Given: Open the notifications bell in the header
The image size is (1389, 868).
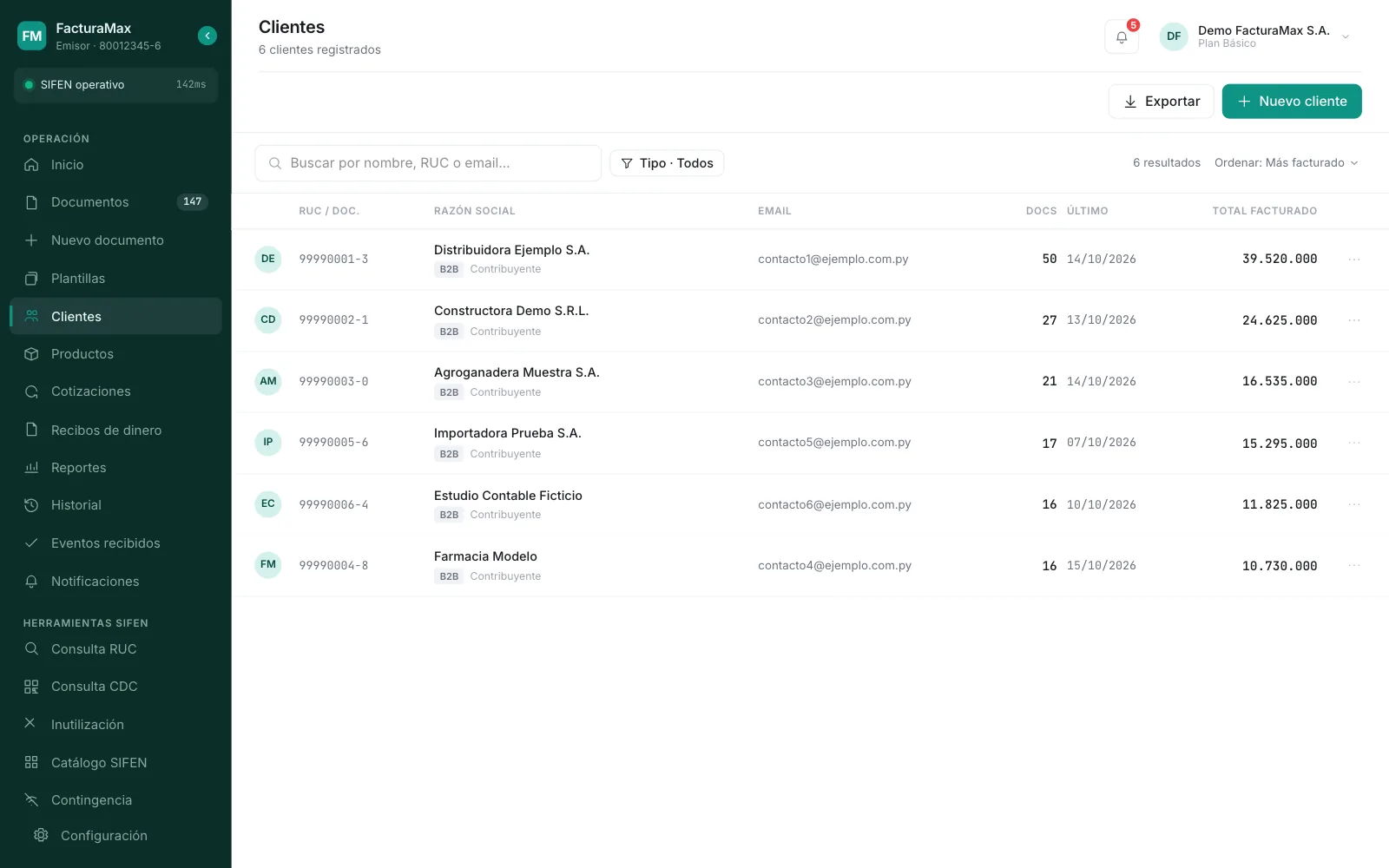Looking at the screenshot, I should (x=1122, y=36).
